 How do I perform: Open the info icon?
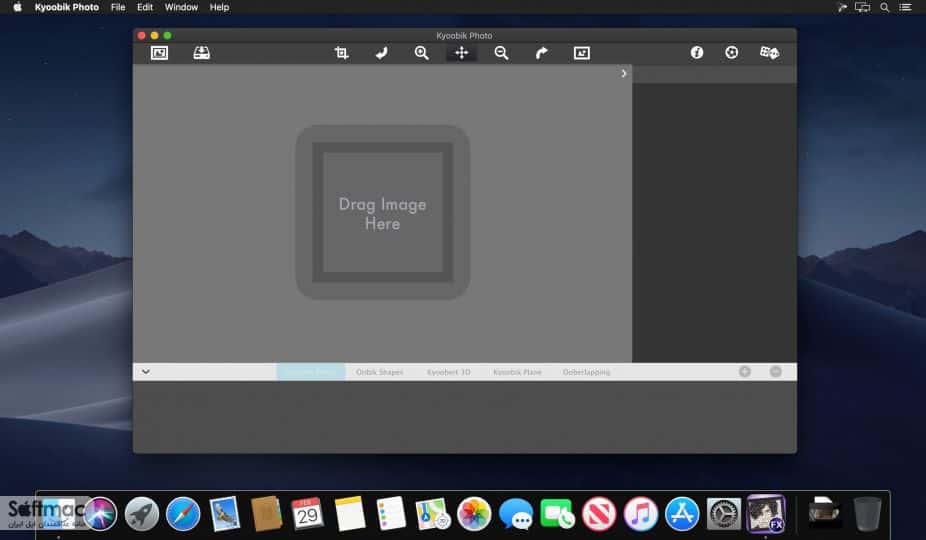click(697, 53)
